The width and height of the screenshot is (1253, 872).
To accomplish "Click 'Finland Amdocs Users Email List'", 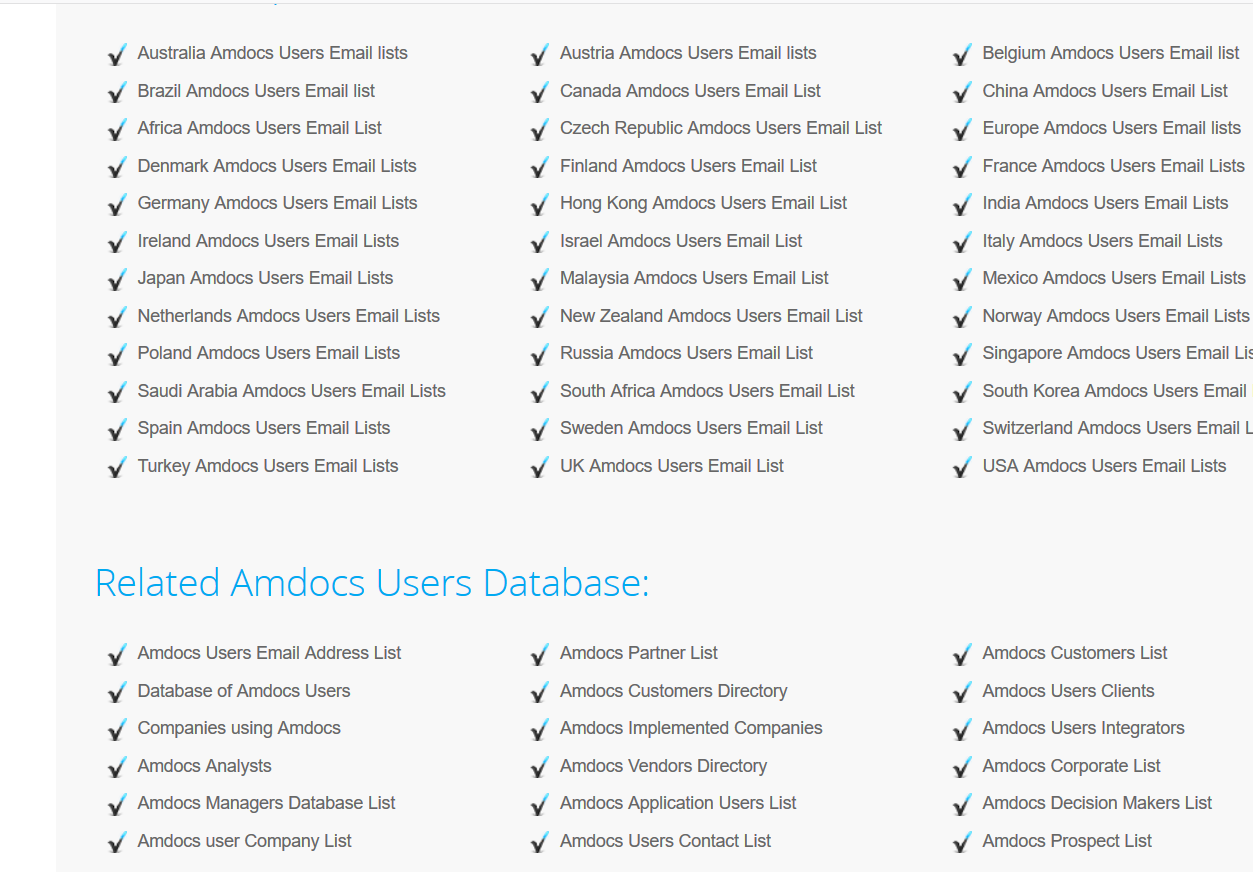I will [688, 166].
